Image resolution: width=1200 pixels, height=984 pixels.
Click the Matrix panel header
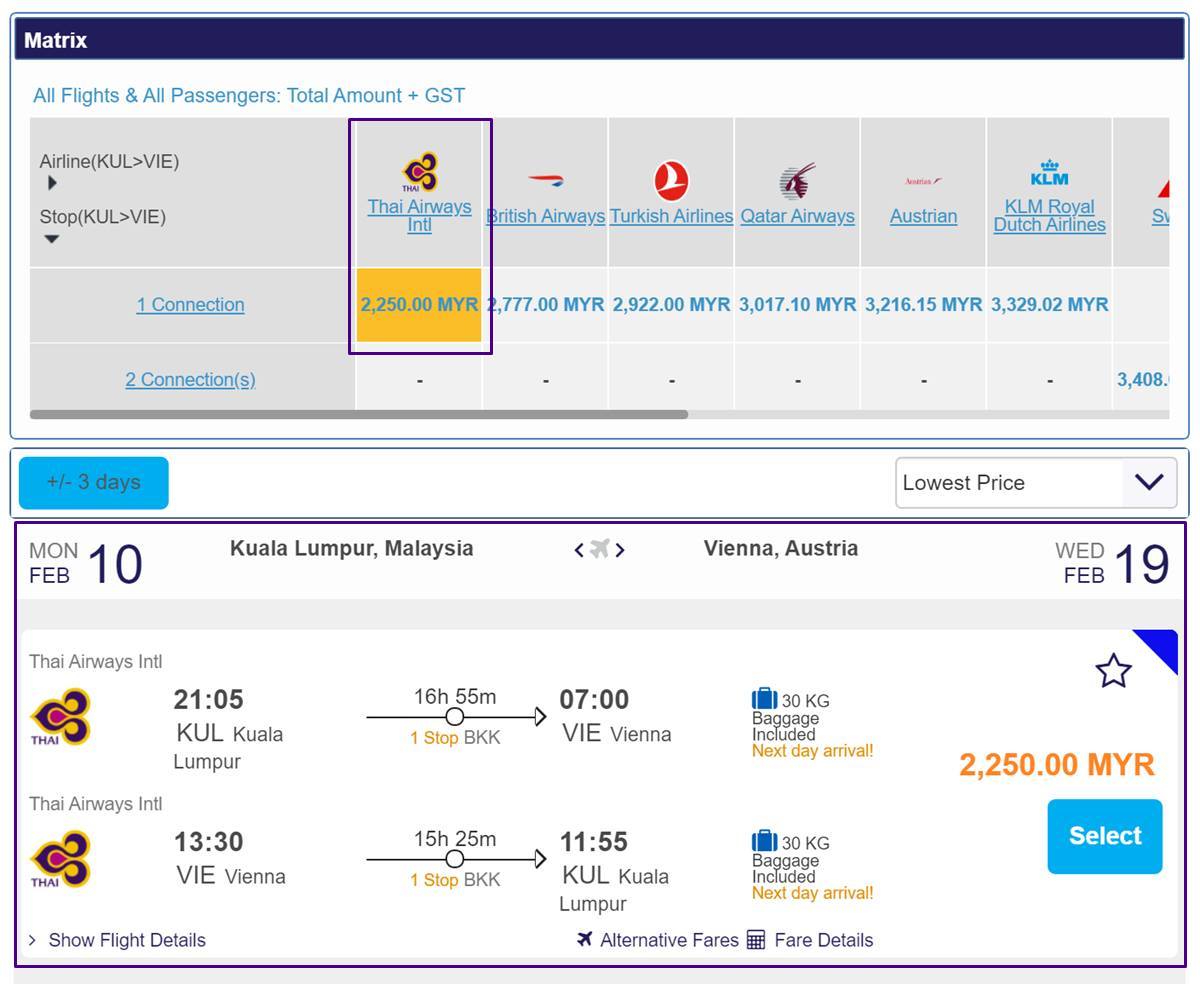pos(600,40)
